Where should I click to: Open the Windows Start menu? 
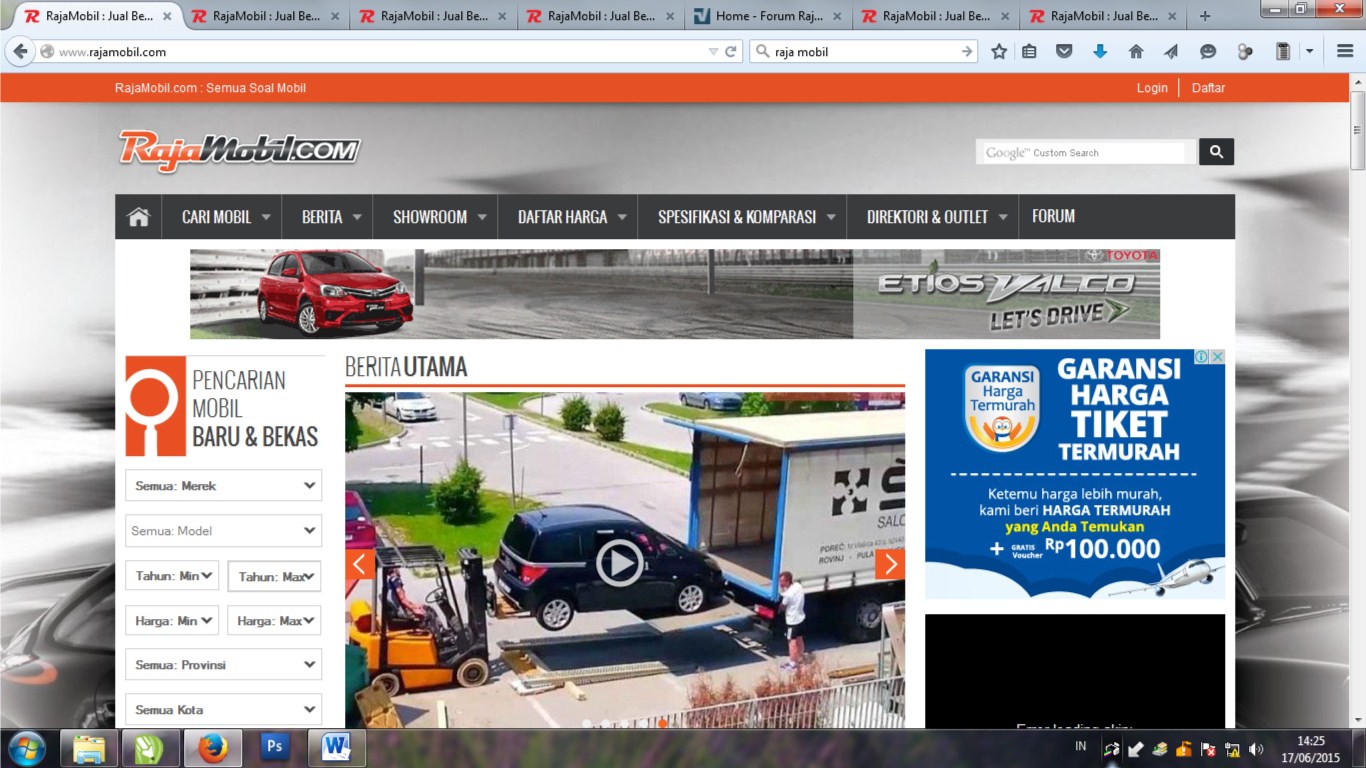tap(26, 748)
